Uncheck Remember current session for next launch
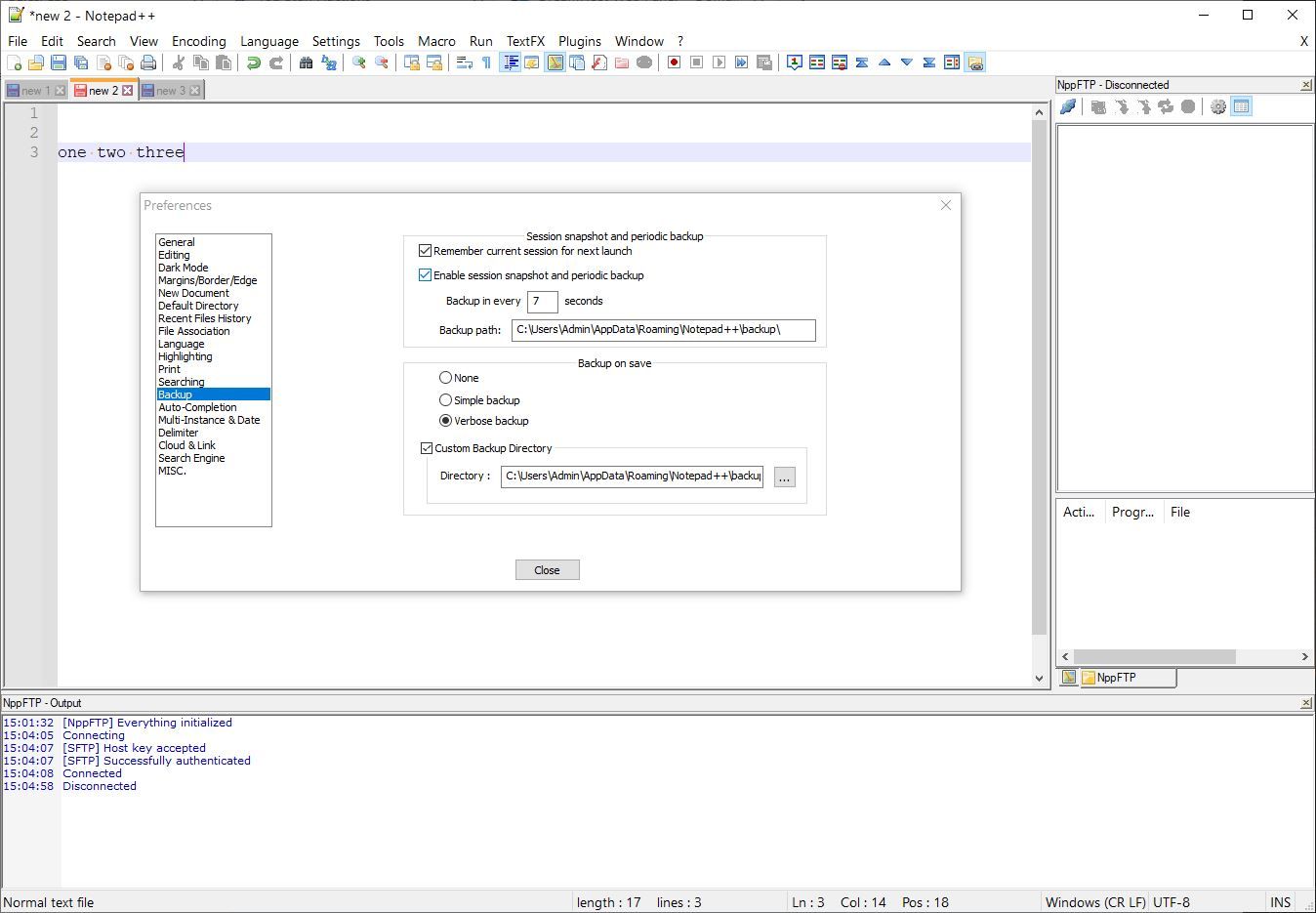The width and height of the screenshot is (1316, 913). [425, 251]
